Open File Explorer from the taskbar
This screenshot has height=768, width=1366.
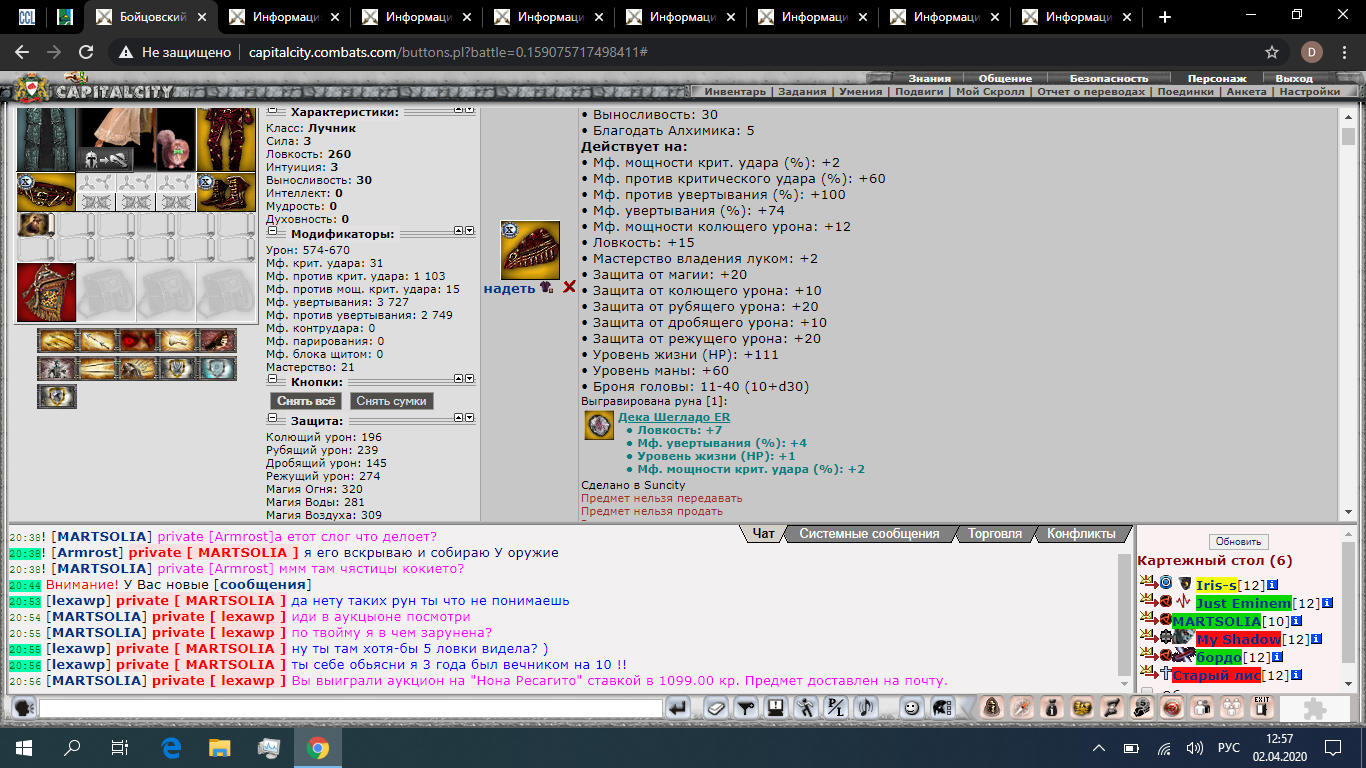coord(219,747)
